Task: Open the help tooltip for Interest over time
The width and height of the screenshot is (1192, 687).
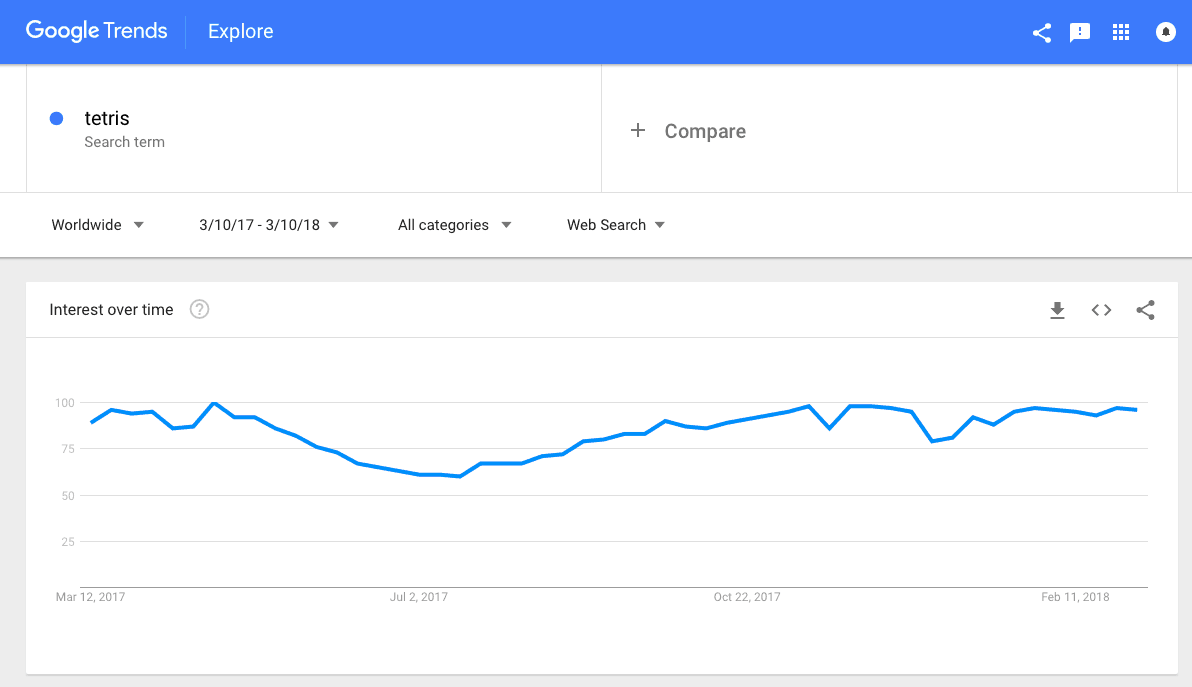Action: pyautogui.click(x=199, y=309)
